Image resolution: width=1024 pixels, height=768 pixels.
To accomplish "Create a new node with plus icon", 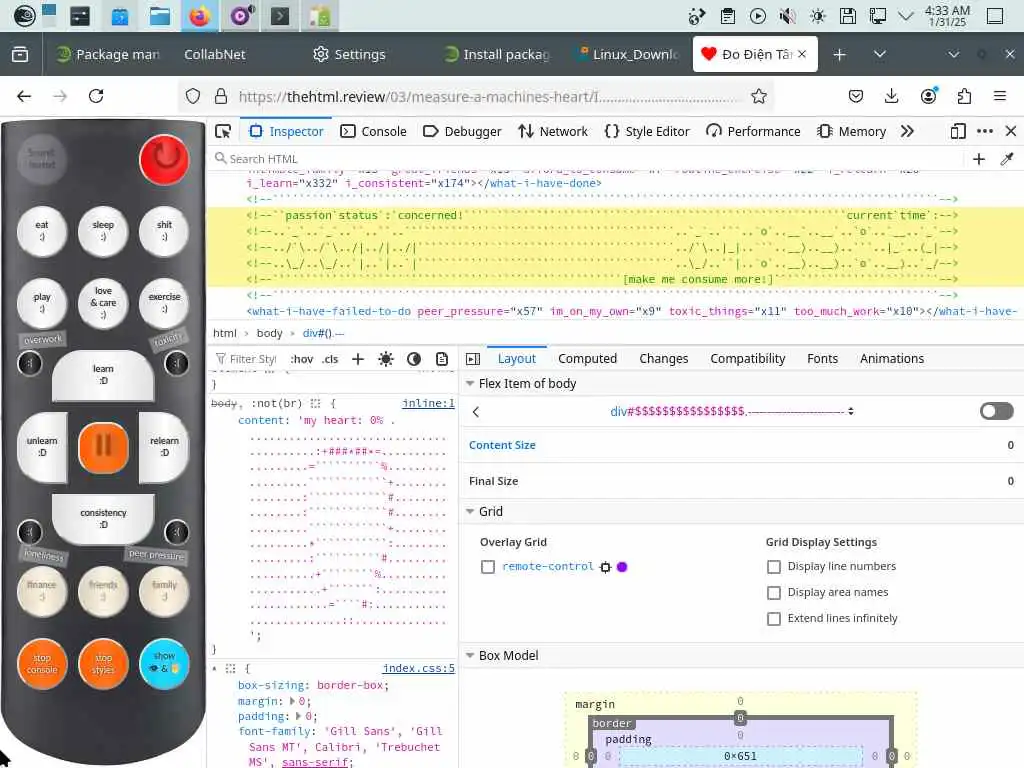I will 979,159.
